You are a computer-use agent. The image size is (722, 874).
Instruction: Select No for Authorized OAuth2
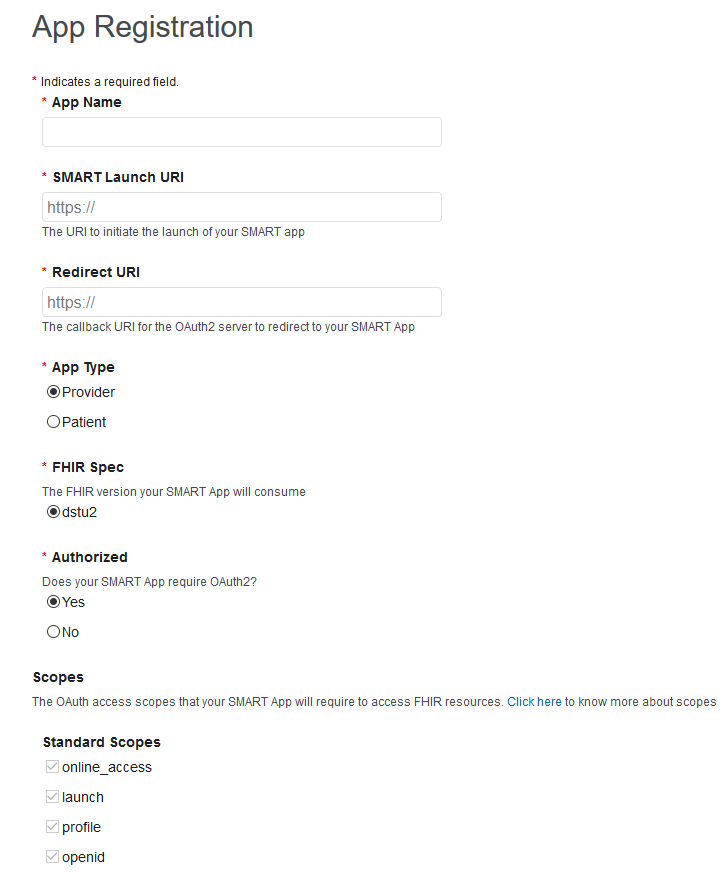[54, 632]
